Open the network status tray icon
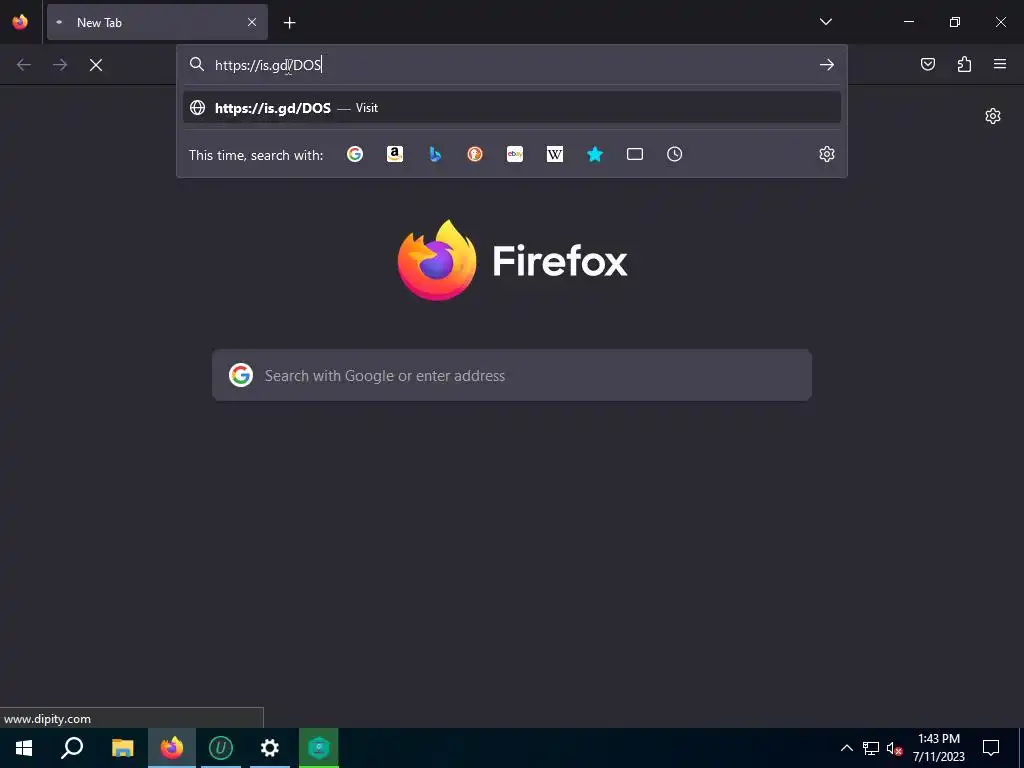1024x768 pixels. 871,748
